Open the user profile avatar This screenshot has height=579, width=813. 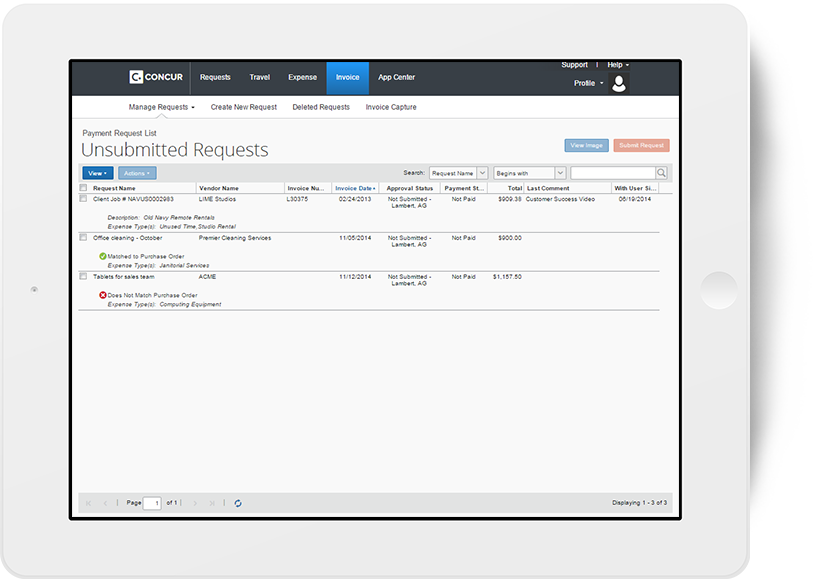(x=619, y=84)
